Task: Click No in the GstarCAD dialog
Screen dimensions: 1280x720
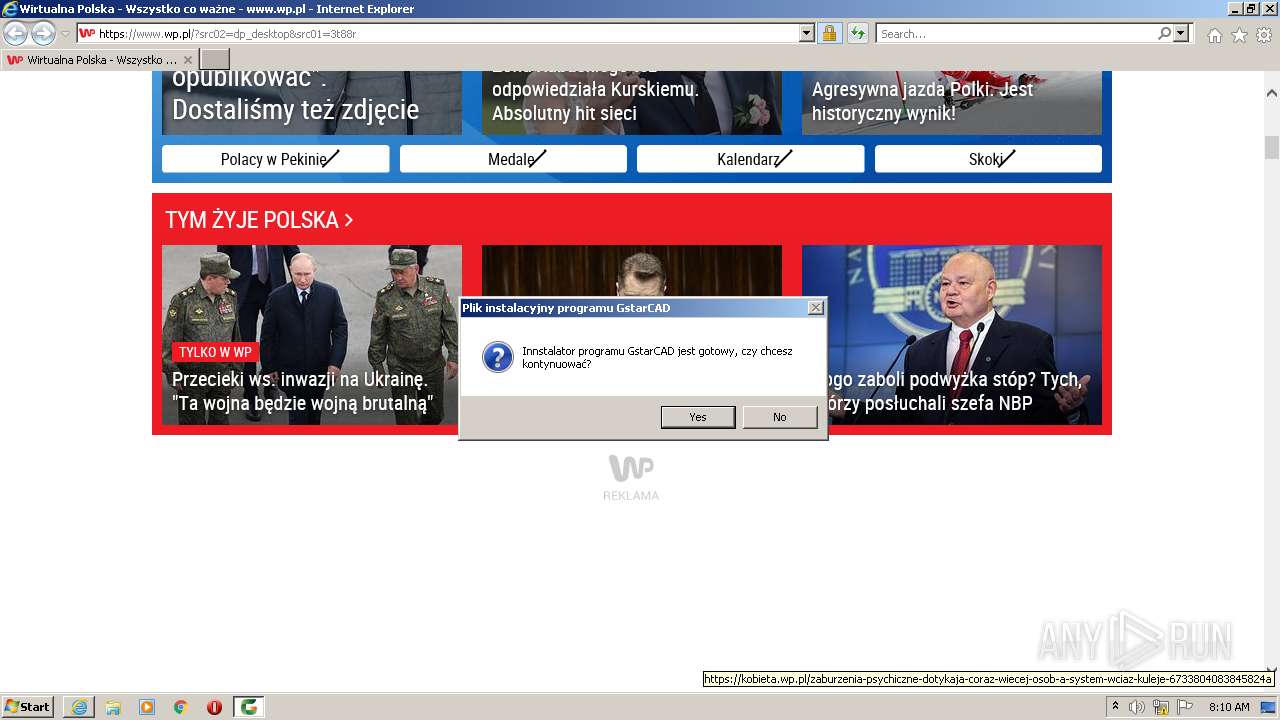Action: click(780, 417)
